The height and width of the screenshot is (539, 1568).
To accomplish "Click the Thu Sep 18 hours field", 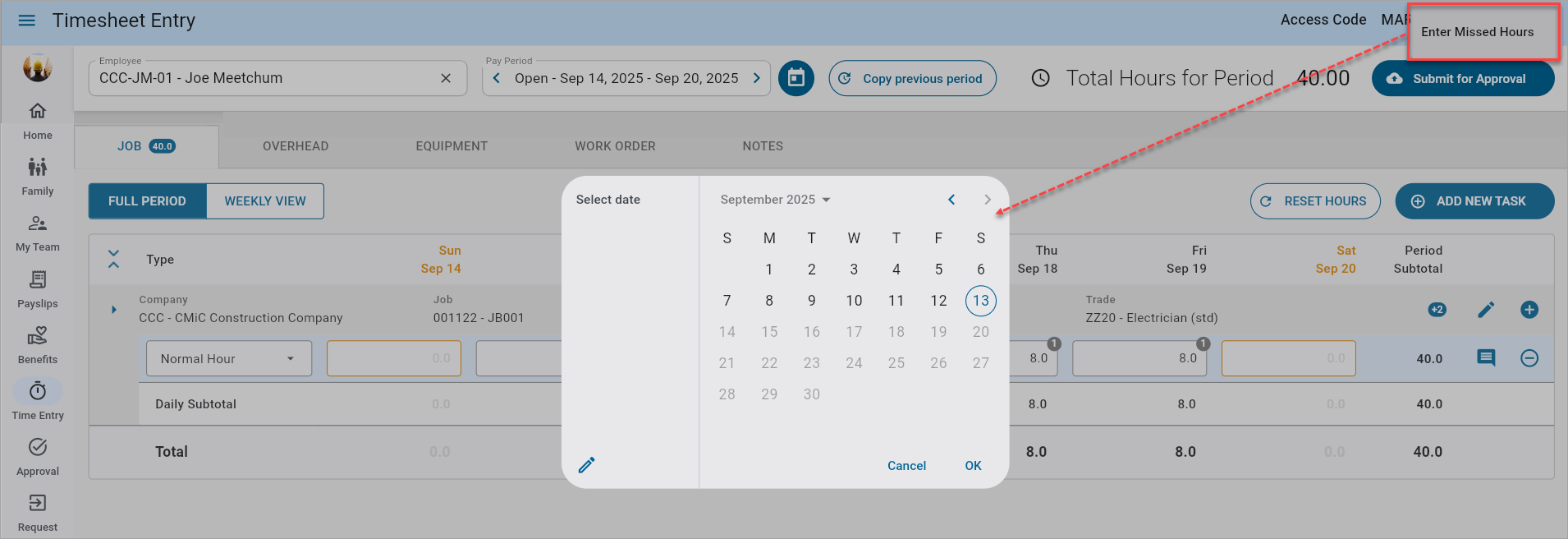I will (1033, 358).
